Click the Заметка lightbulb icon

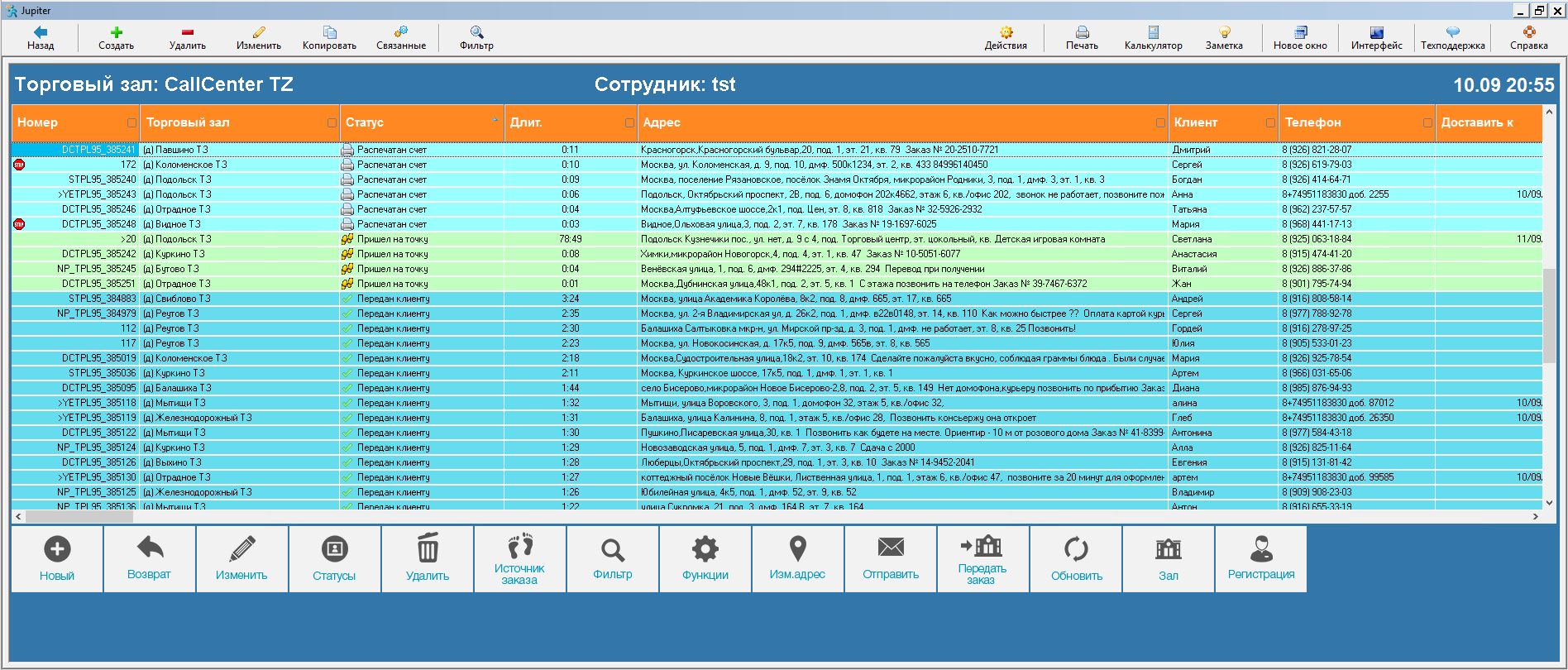pyautogui.click(x=1224, y=32)
